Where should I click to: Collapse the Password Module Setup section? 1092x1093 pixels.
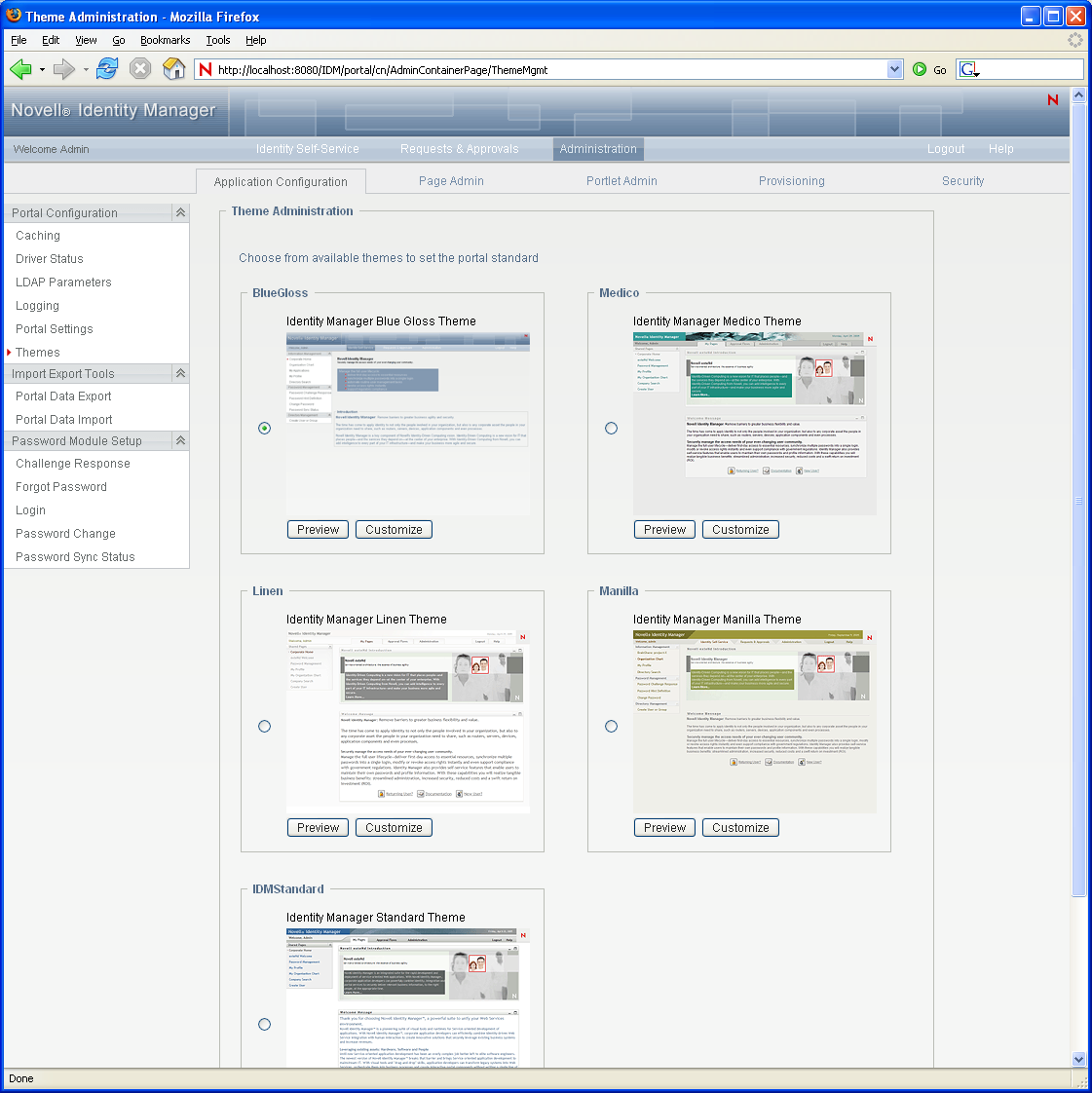[180, 440]
